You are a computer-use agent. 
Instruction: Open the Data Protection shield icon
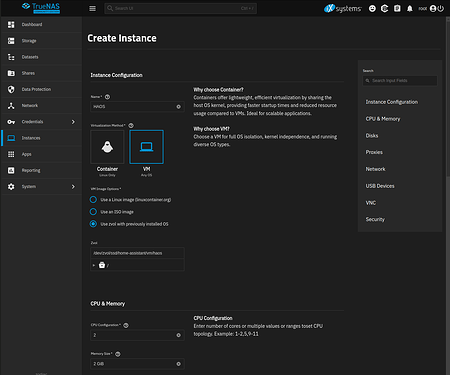pos(11,89)
